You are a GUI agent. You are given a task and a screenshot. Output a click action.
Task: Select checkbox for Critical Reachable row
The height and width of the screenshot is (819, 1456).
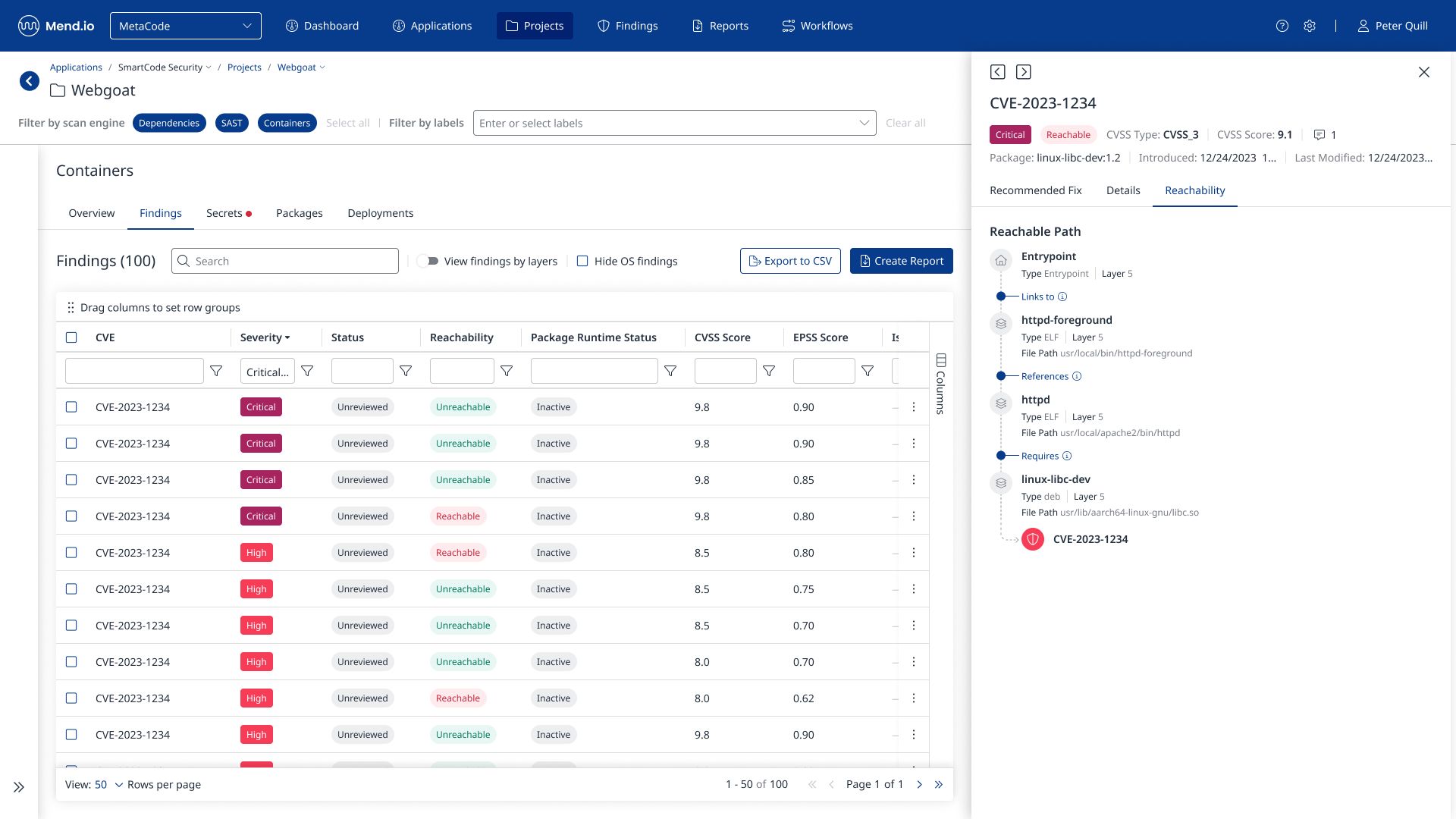coord(71,516)
